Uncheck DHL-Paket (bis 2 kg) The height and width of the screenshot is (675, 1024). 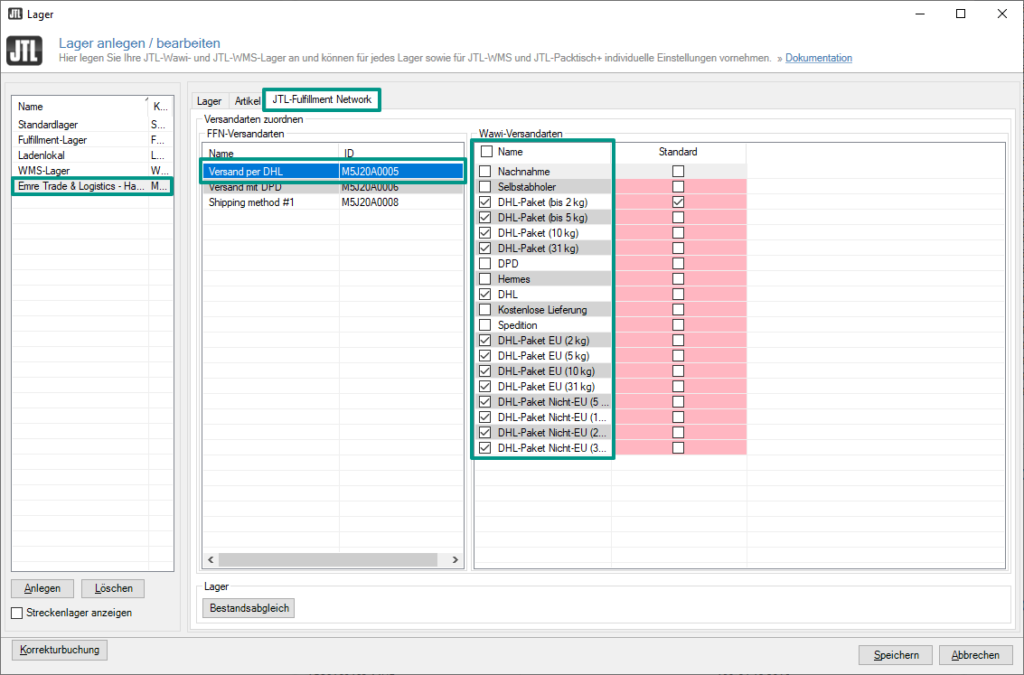pyautogui.click(x=485, y=202)
